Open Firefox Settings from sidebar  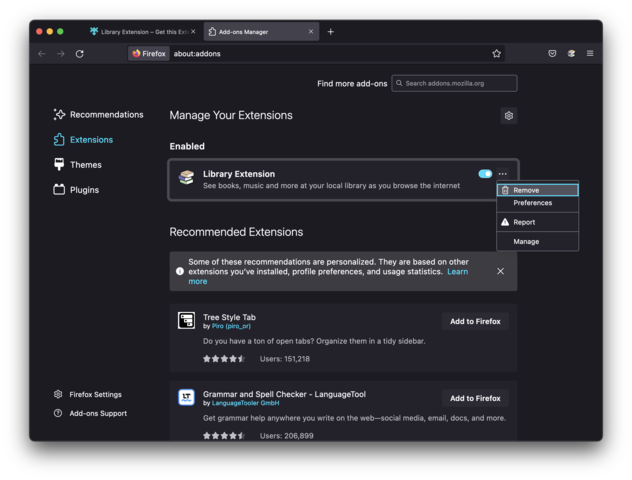pyautogui.click(x=88, y=394)
